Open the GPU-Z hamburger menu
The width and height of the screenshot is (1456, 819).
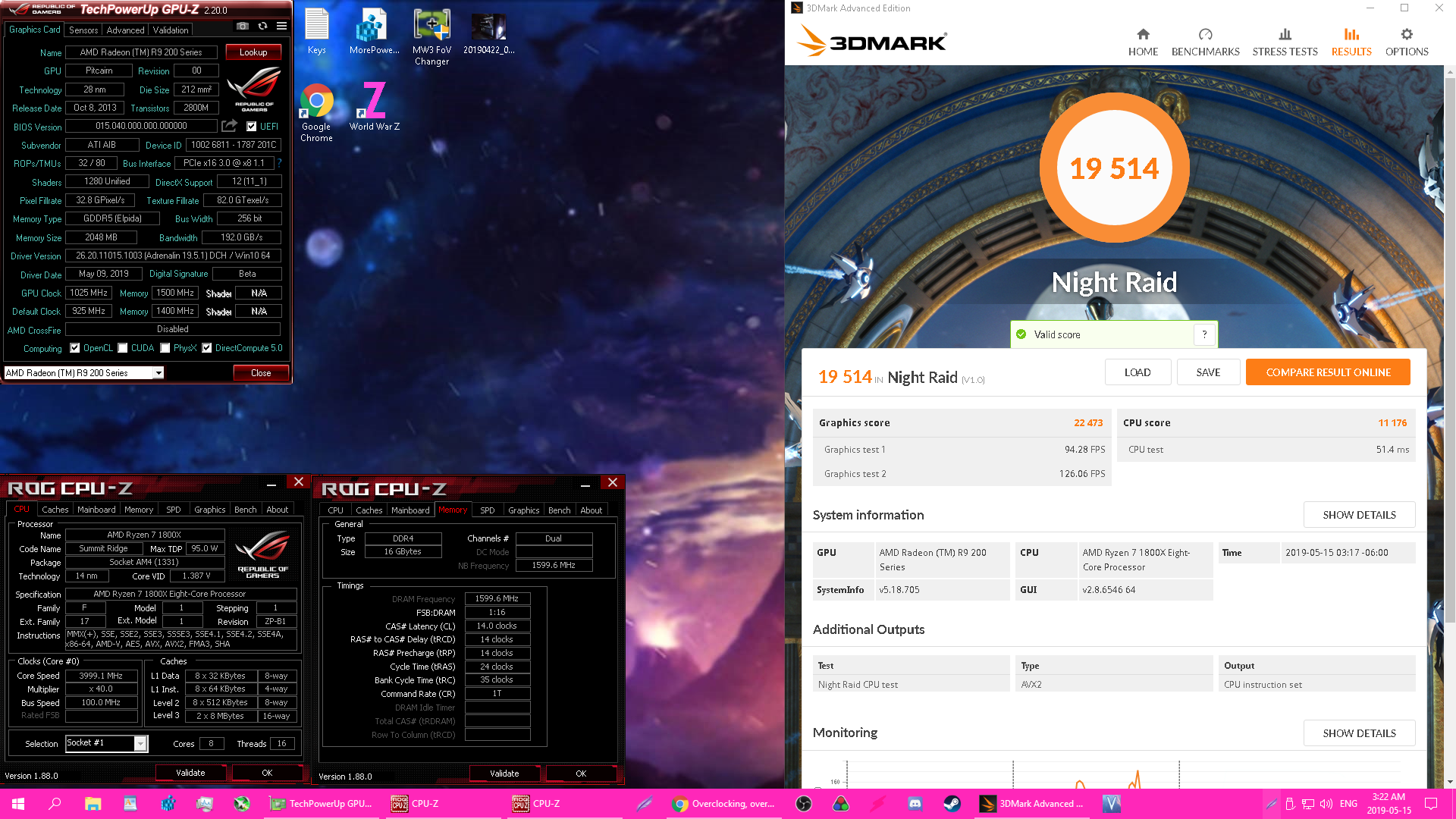(x=281, y=26)
